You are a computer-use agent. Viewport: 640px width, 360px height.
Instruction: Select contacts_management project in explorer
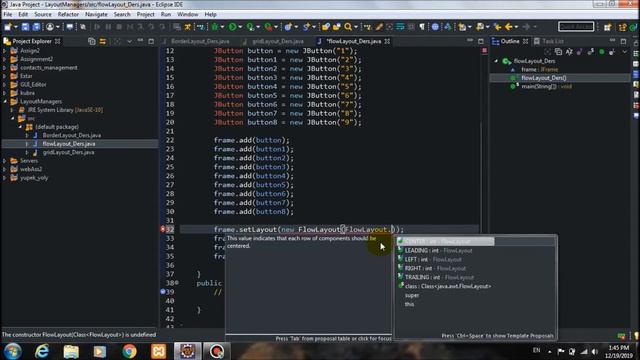pos(49,68)
